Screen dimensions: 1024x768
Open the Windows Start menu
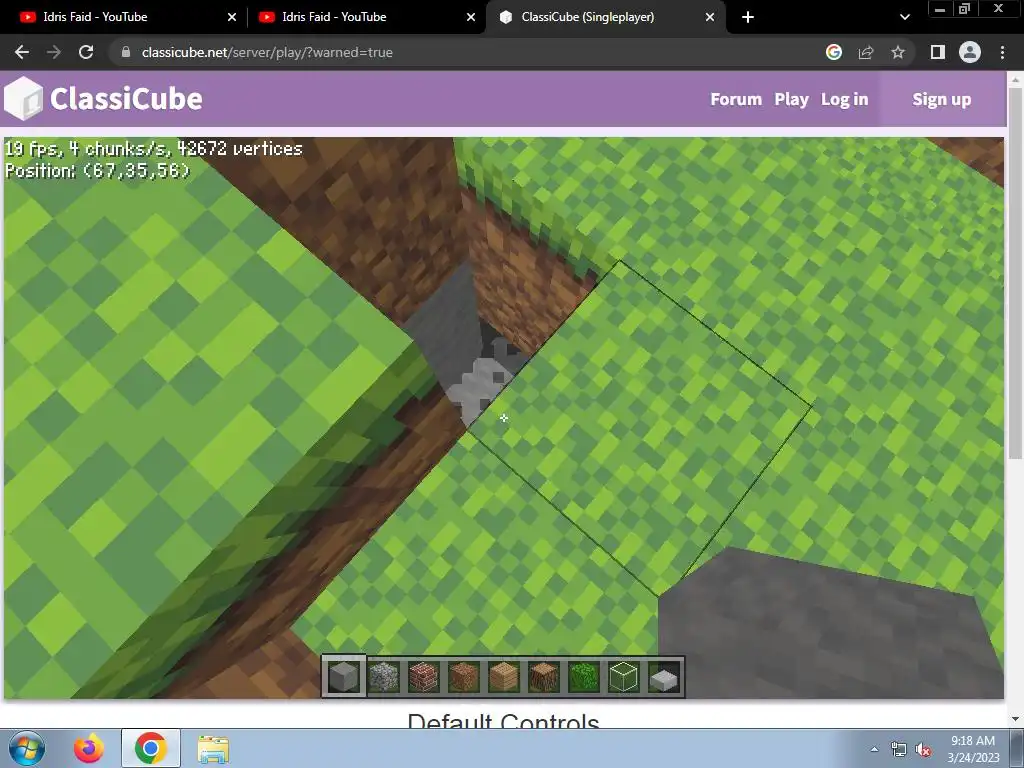click(x=27, y=748)
